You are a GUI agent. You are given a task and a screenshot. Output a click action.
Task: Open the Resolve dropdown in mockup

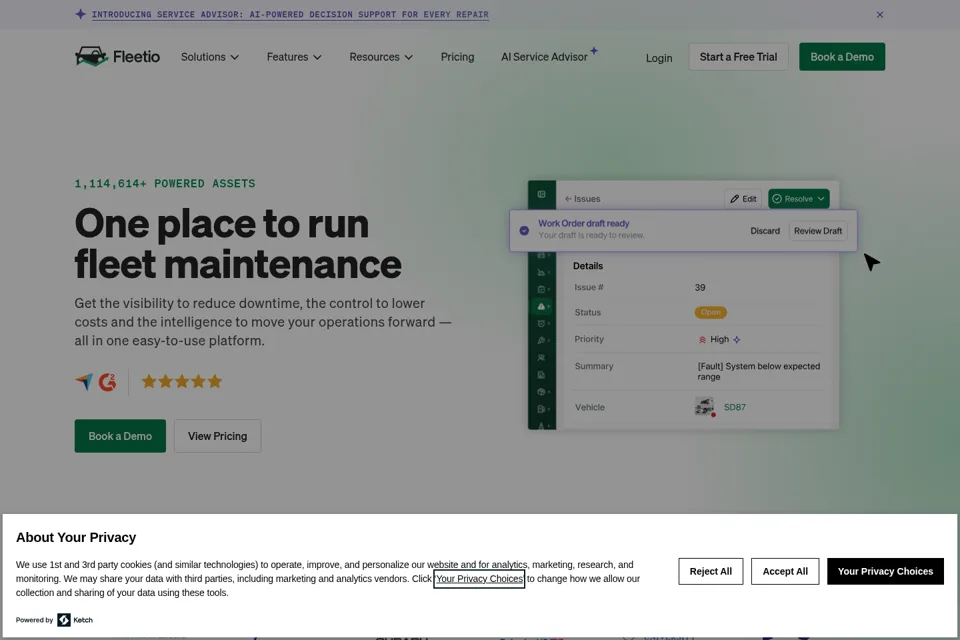pyautogui.click(x=798, y=198)
